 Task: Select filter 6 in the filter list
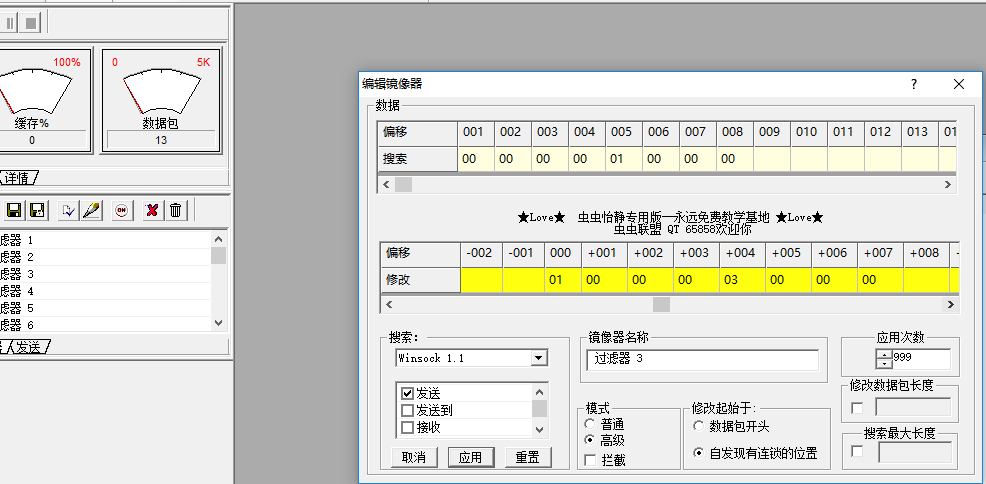coord(105,325)
